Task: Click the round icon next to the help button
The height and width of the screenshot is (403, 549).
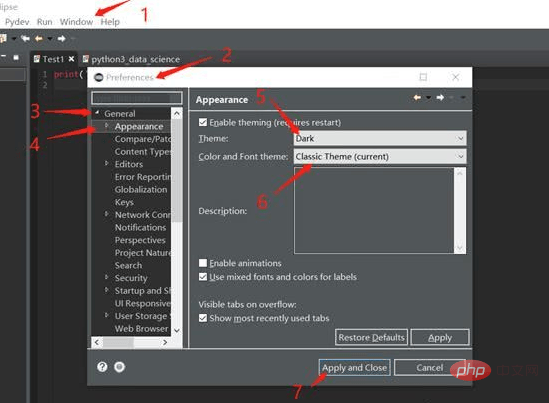Action: (119, 367)
